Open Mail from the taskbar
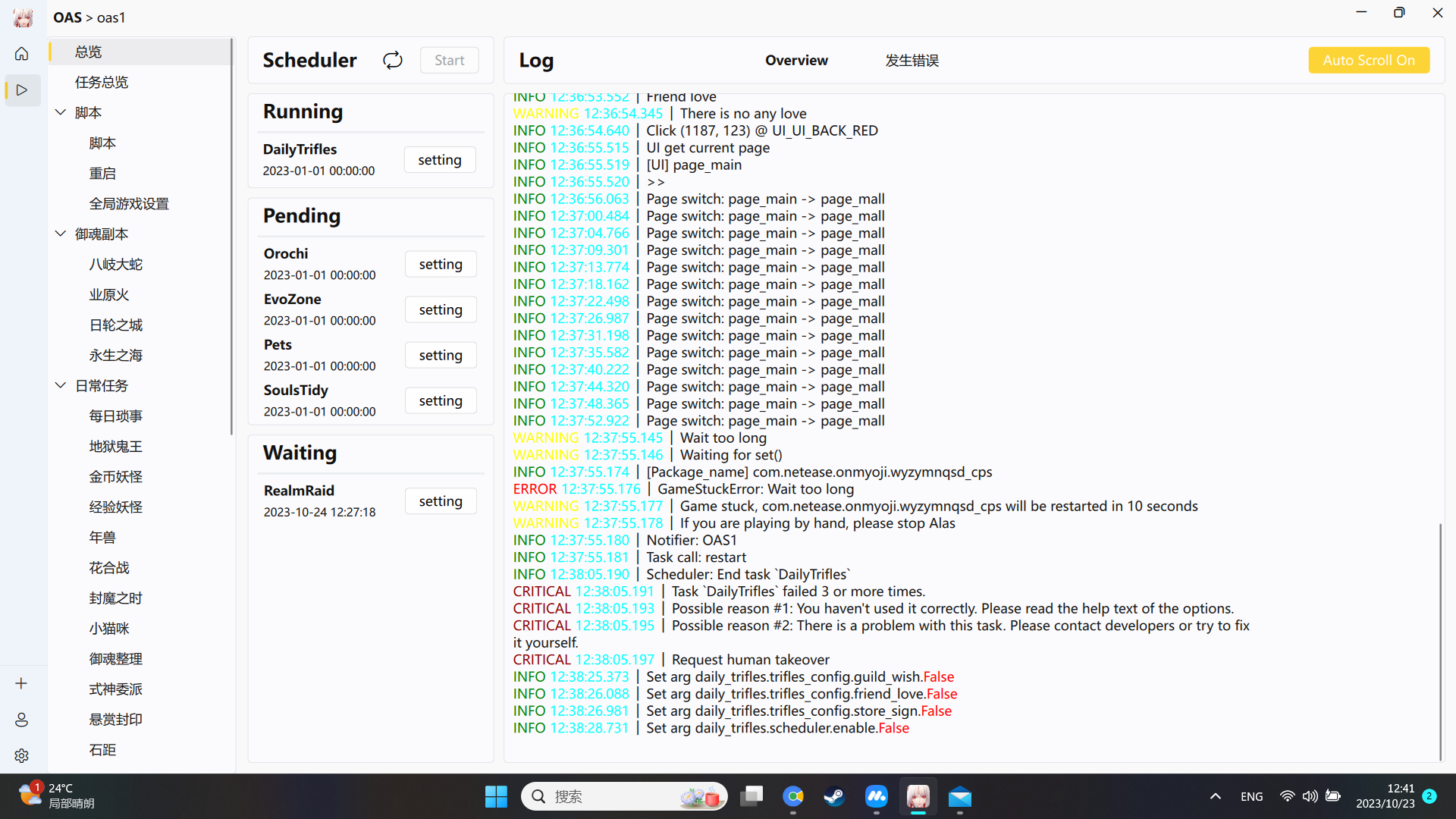This screenshot has width=1456, height=819. point(959,797)
